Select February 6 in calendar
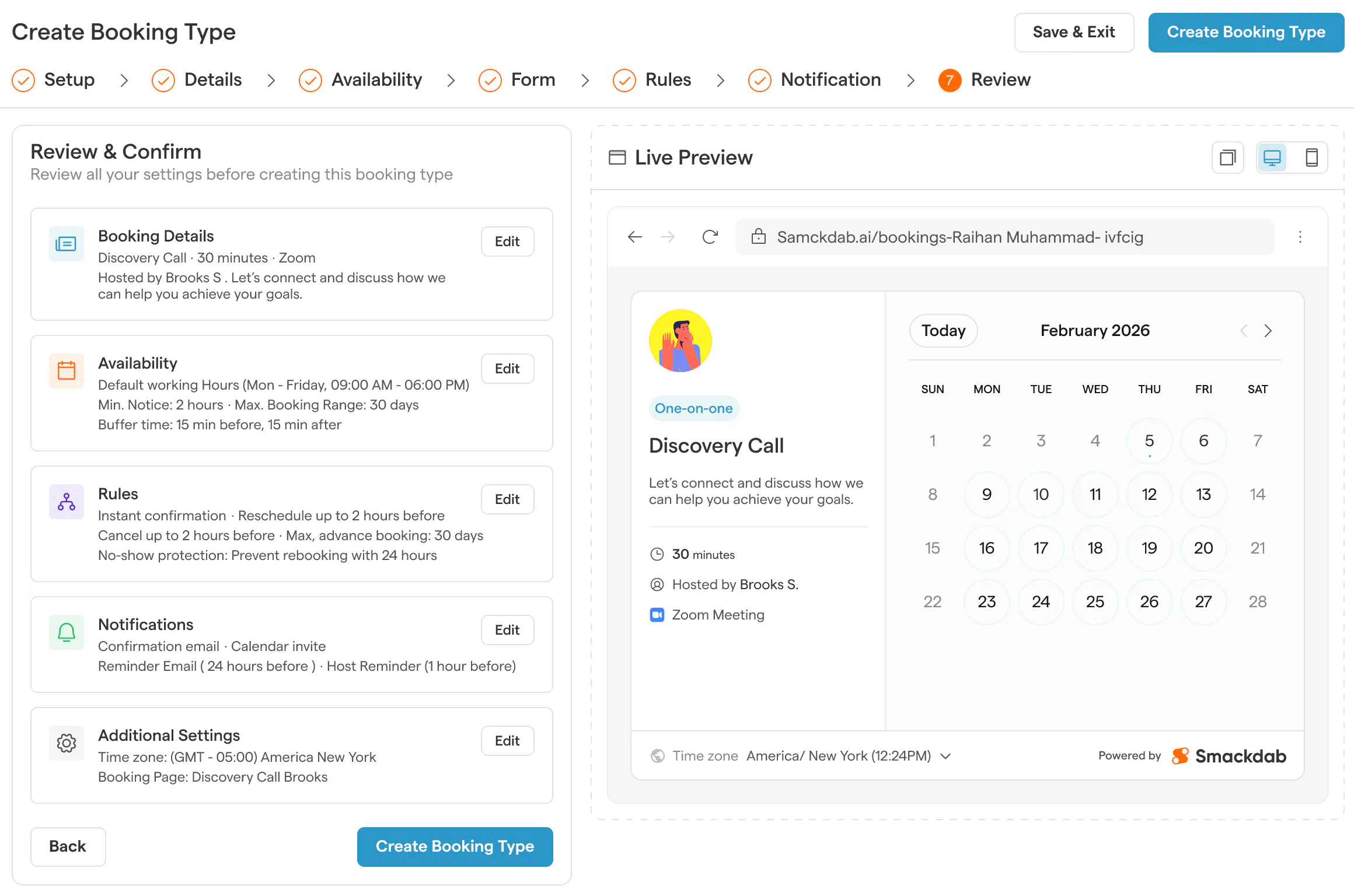This screenshot has height=896, width=1354. click(x=1203, y=441)
